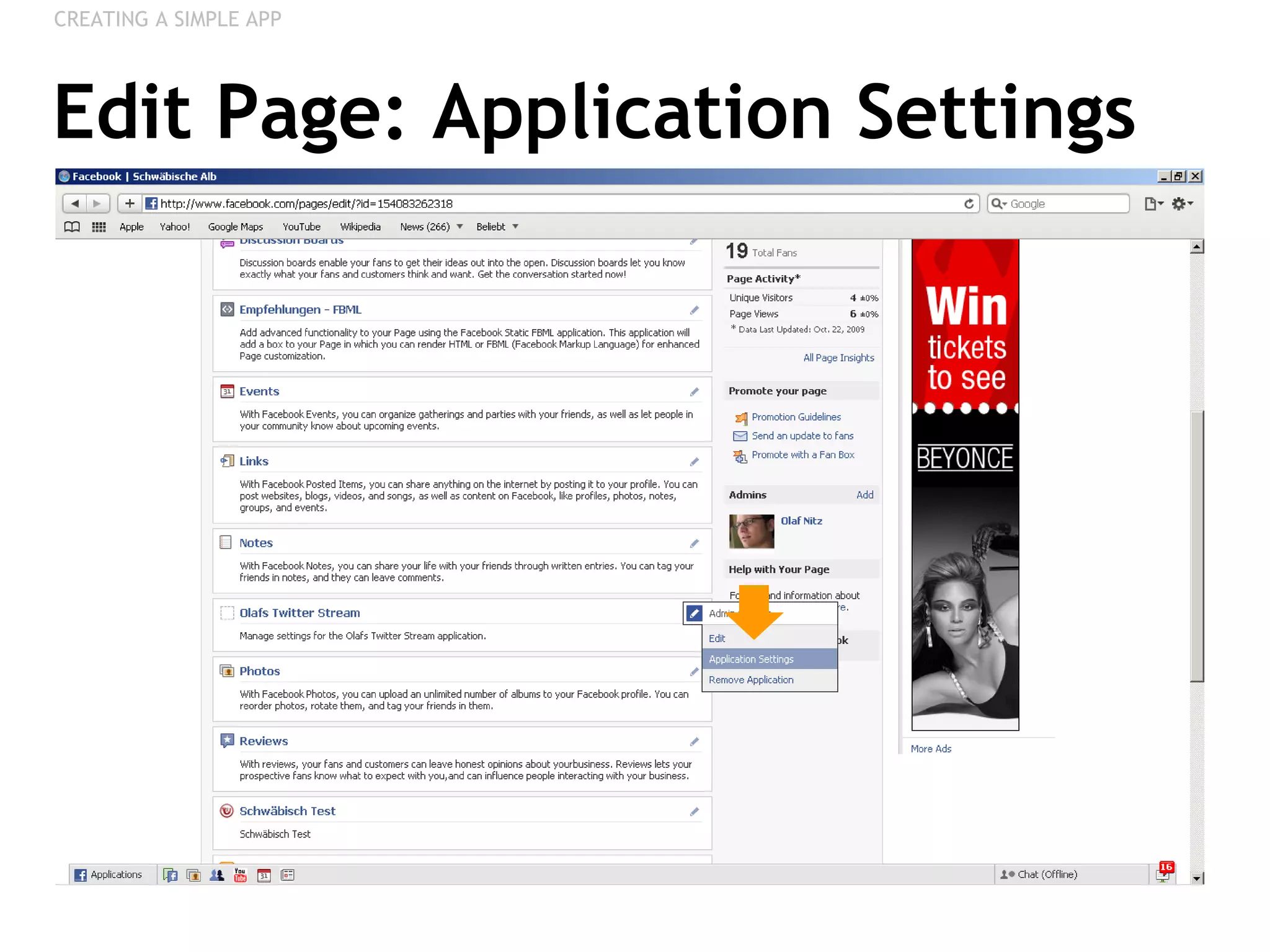1270x952 pixels.
Task: Click Send an update to fans
Action: coord(802,436)
